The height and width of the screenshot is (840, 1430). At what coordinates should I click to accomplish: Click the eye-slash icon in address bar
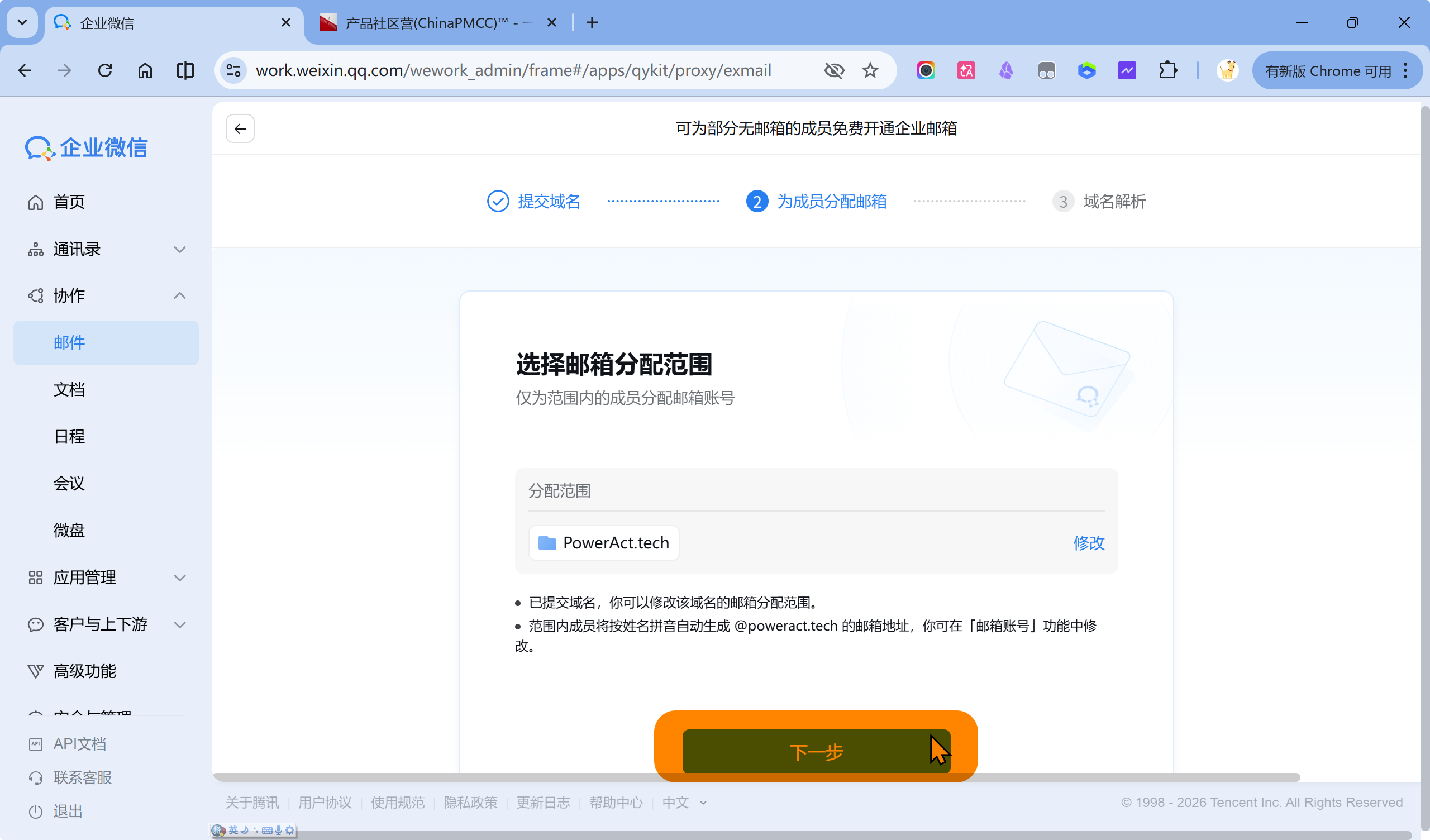point(833,71)
